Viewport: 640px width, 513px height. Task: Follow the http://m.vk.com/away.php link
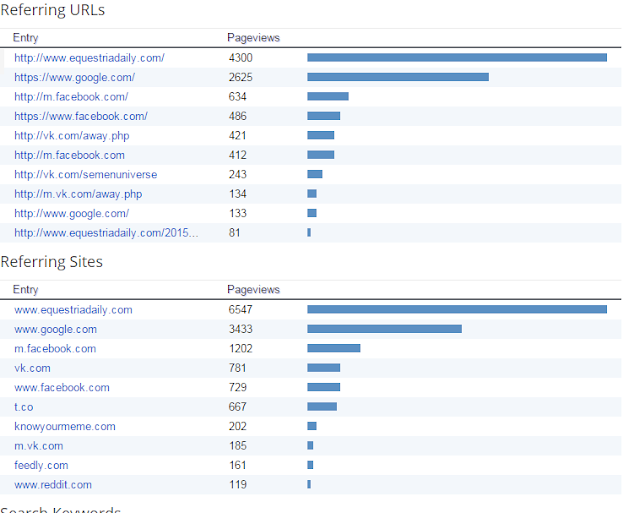pyautogui.click(x=78, y=194)
